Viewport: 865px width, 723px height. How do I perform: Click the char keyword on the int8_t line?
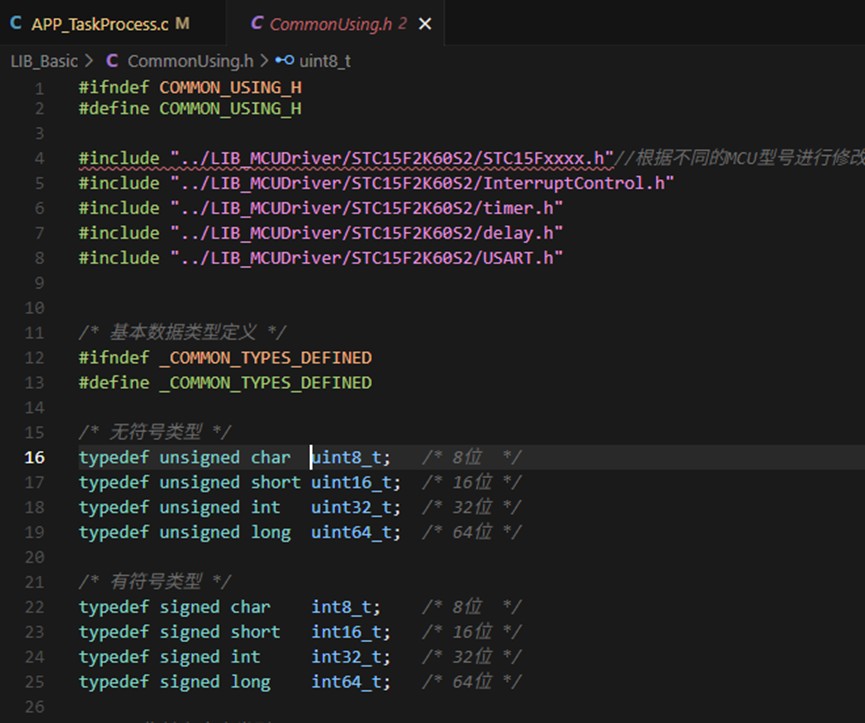click(x=250, y=607)
